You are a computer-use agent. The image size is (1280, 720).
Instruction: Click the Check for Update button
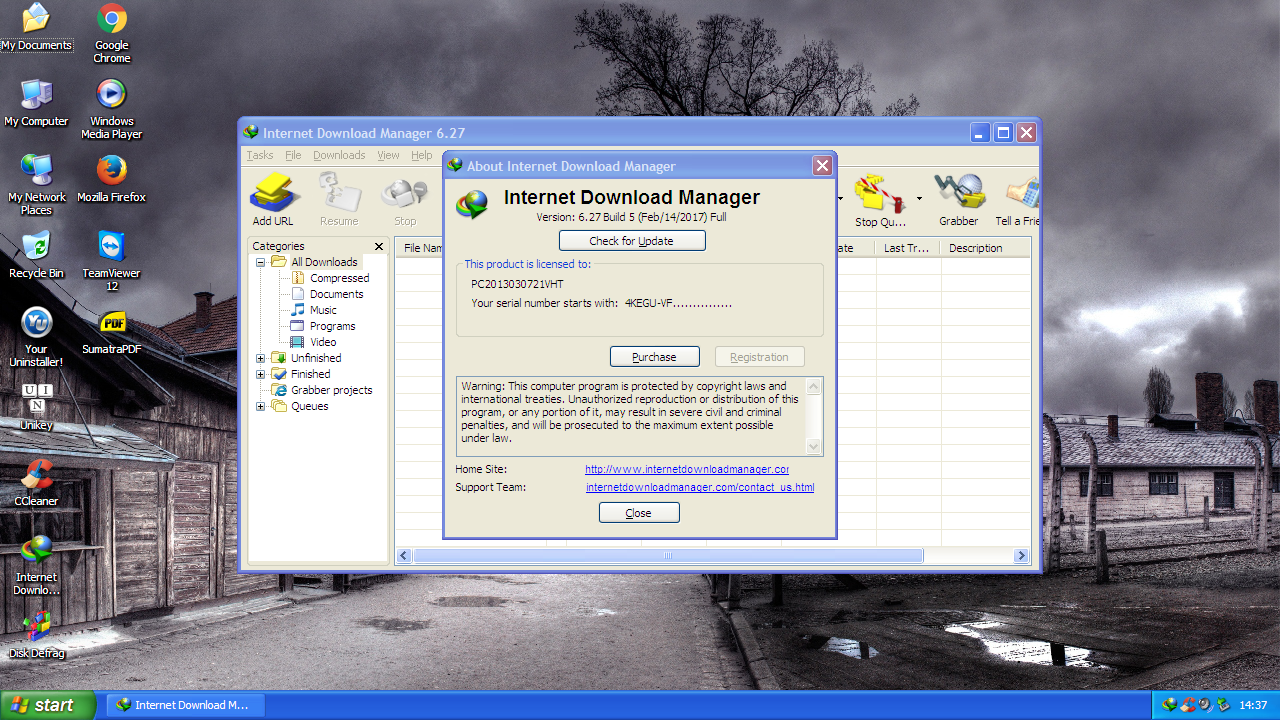tap(632, 241)
